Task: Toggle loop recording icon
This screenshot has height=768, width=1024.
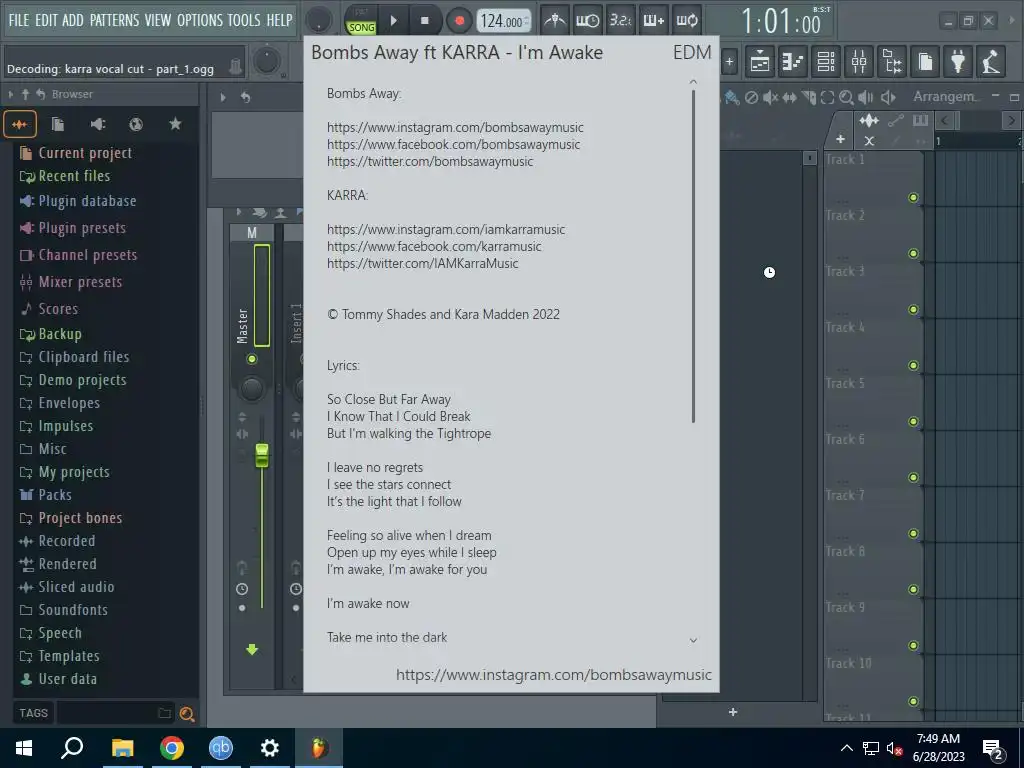Action: click(x=686, y=21)
